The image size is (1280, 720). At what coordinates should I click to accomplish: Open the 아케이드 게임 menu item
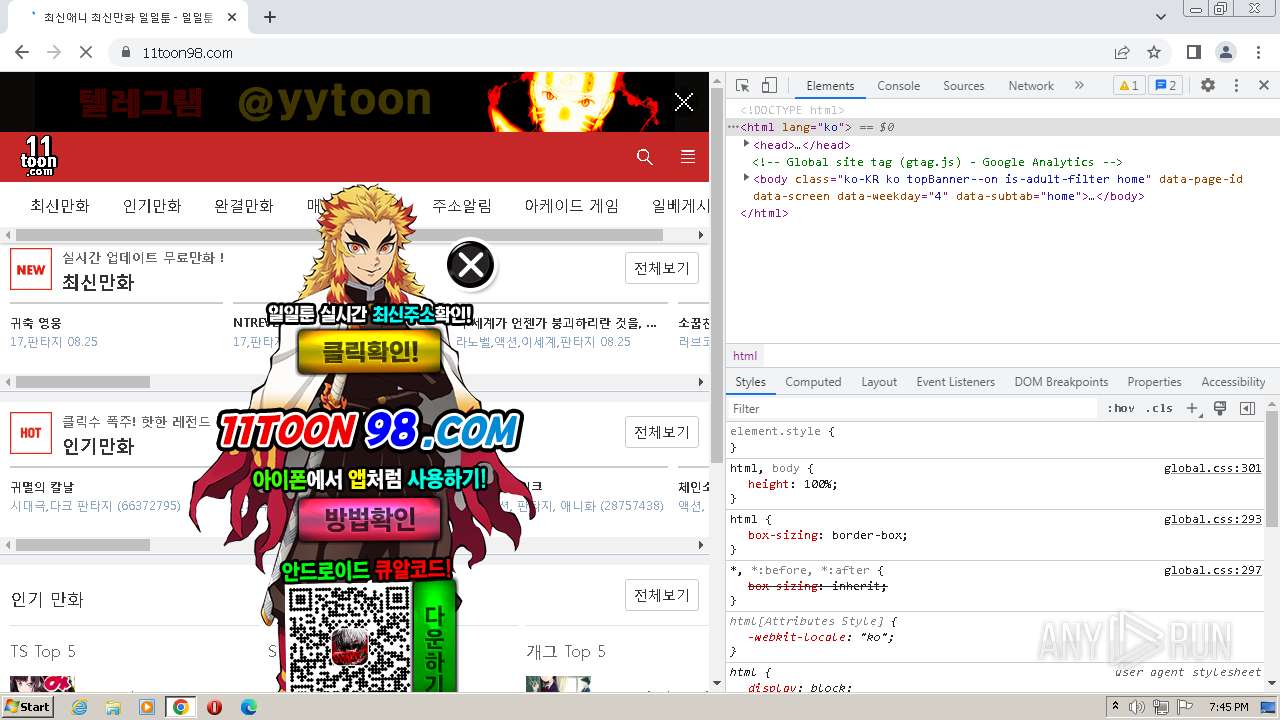[572, 206]
